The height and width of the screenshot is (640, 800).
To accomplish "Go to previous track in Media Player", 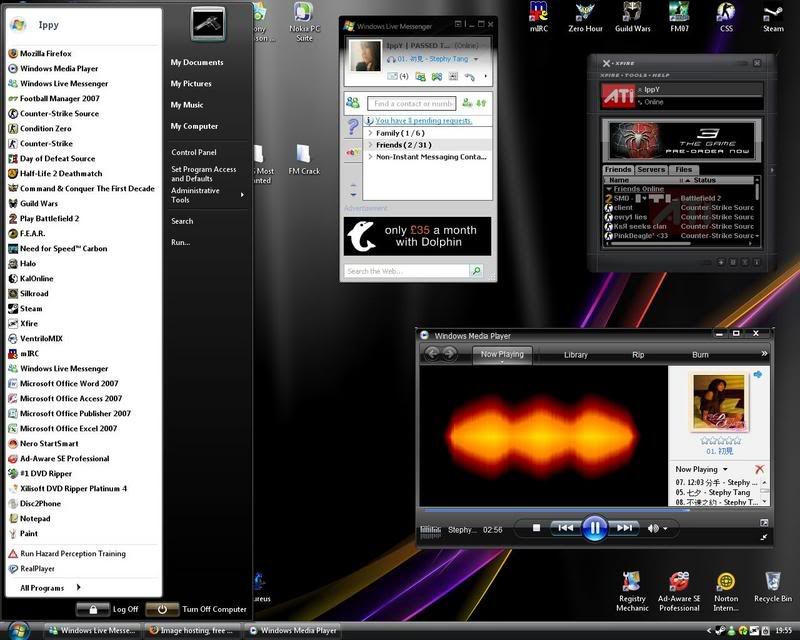I will 566,528.
